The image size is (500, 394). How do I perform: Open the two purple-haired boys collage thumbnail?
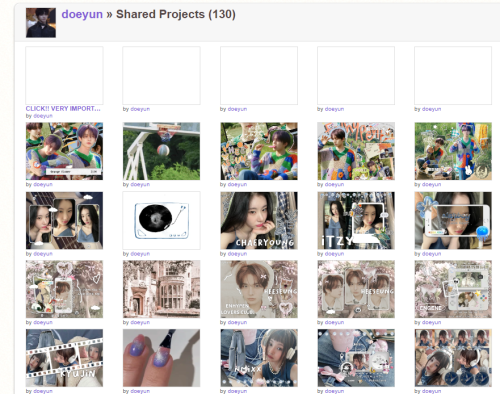point(64,151)
